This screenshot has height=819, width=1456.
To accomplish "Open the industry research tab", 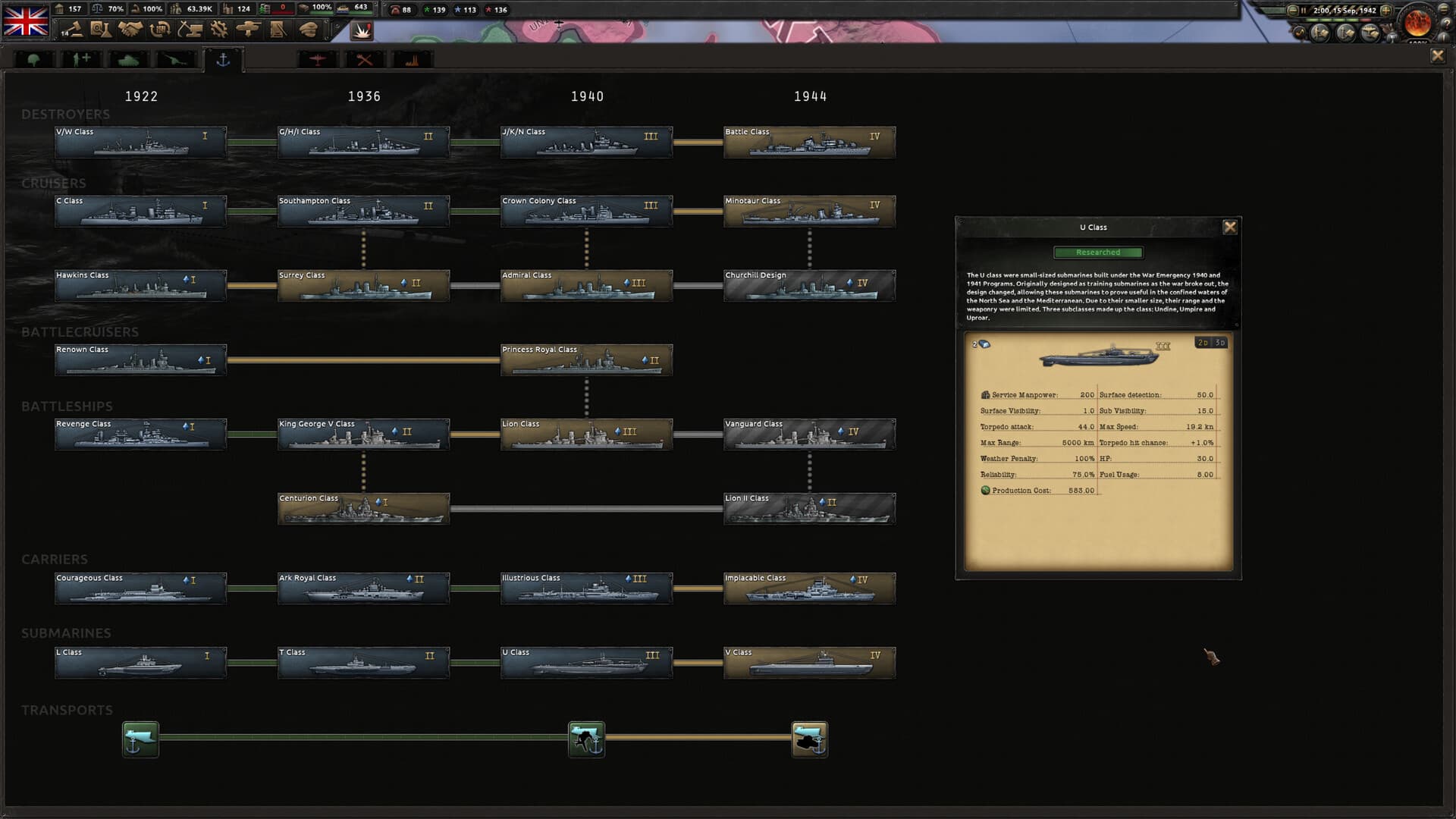I will [412, 59].
